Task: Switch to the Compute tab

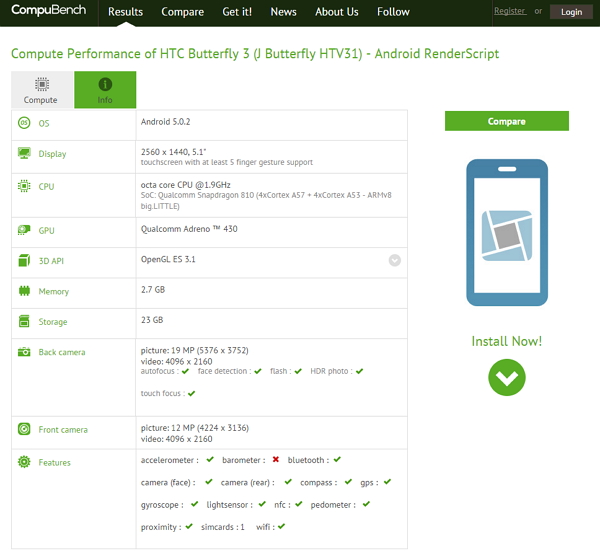Action: [41, 90]
